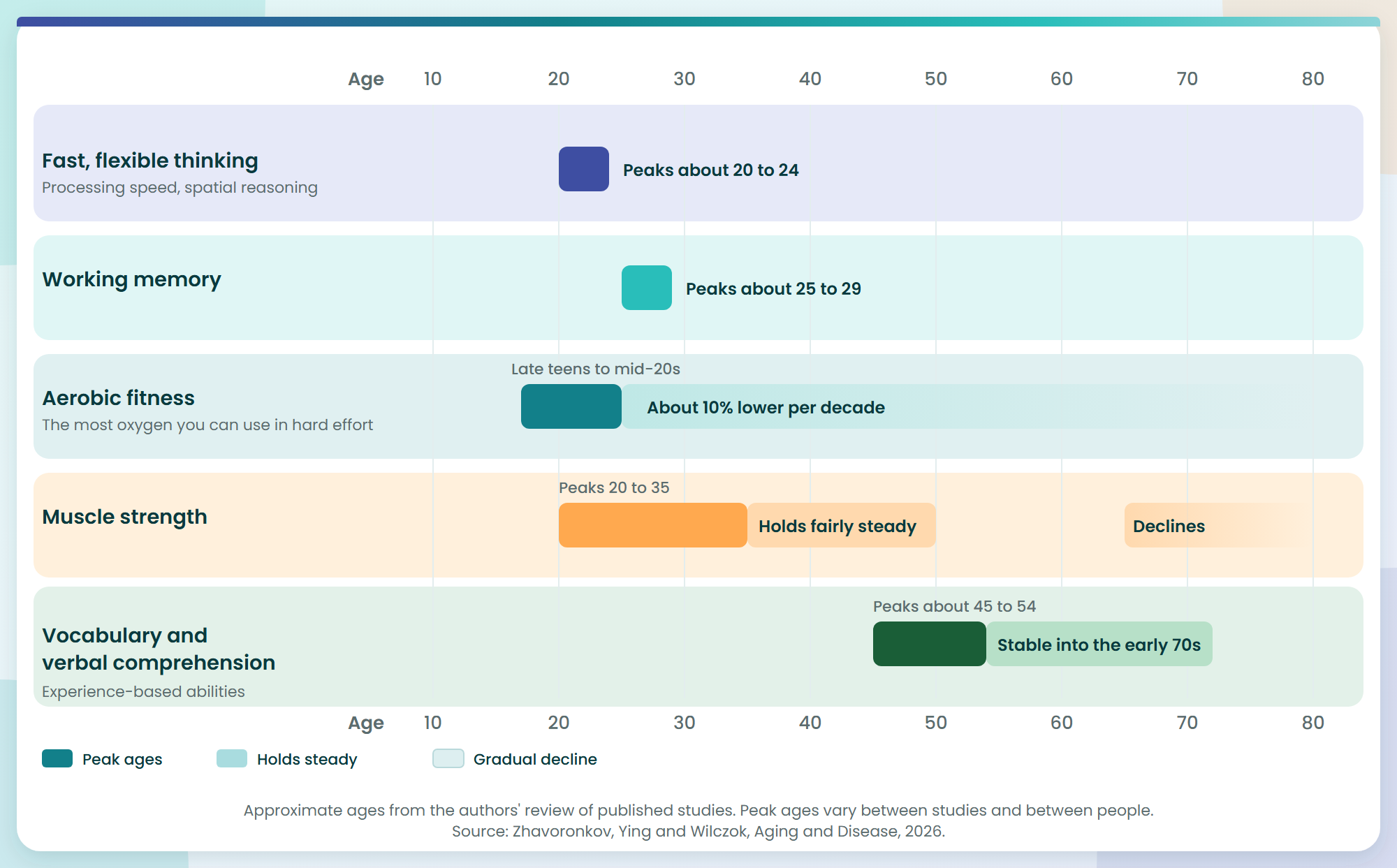Select the dark blue 'Peaks about 20 to 24' bar
Screen dimensions: 1397x868
tap(584, 169)
